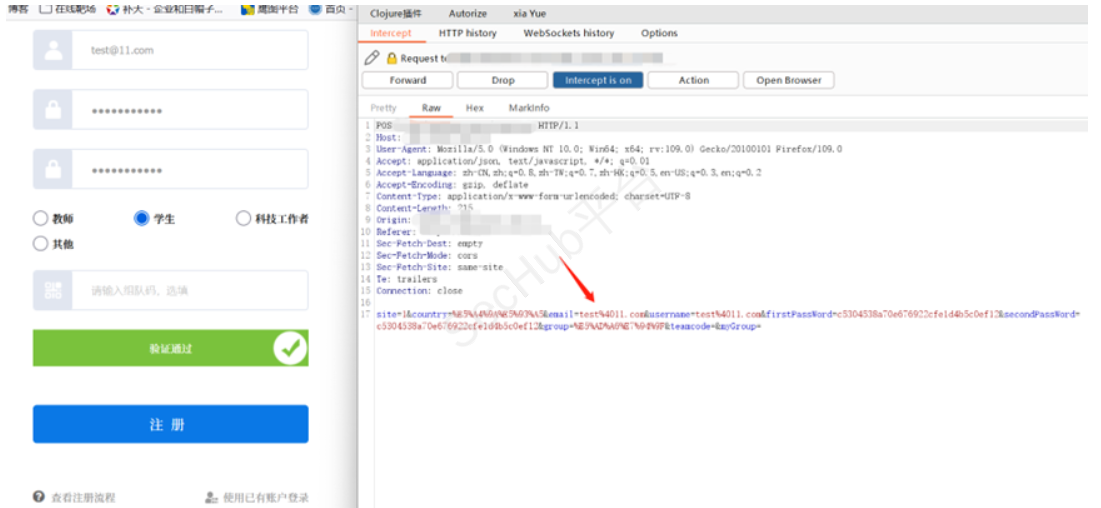Image resolution: width=1101 pixels, height=508 pixels.
Task: Click the user avatar icon beside email field
Action: [53, 50]
